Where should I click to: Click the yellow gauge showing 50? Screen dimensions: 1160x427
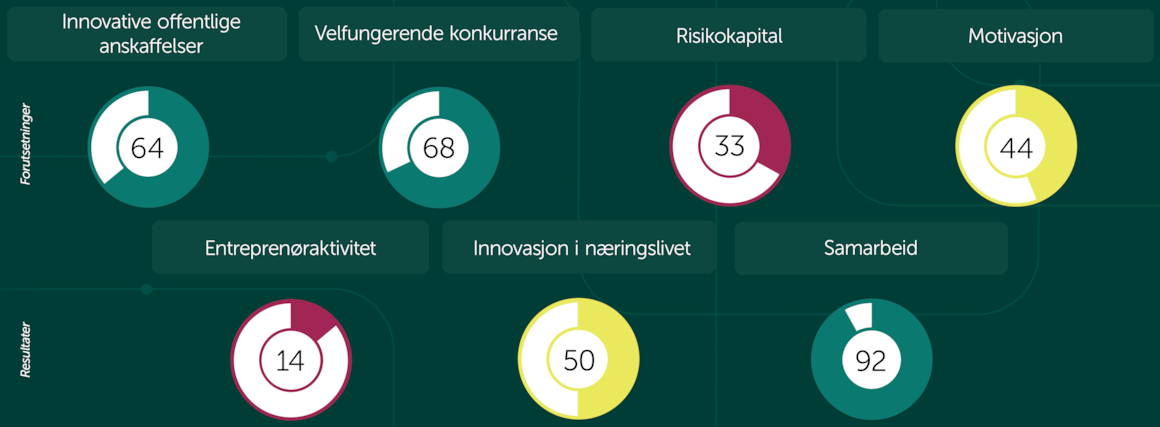(578, 360)
